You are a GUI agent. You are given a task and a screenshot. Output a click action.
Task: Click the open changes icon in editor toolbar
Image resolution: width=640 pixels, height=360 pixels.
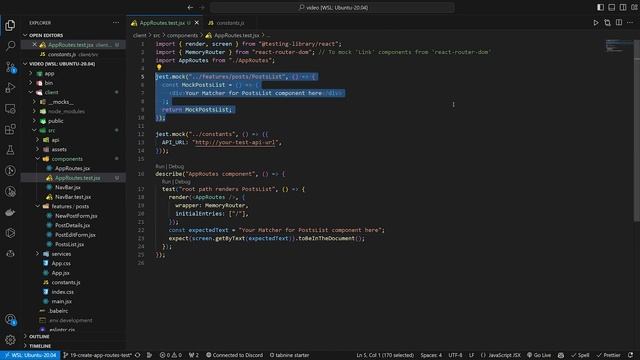point(607,23)
